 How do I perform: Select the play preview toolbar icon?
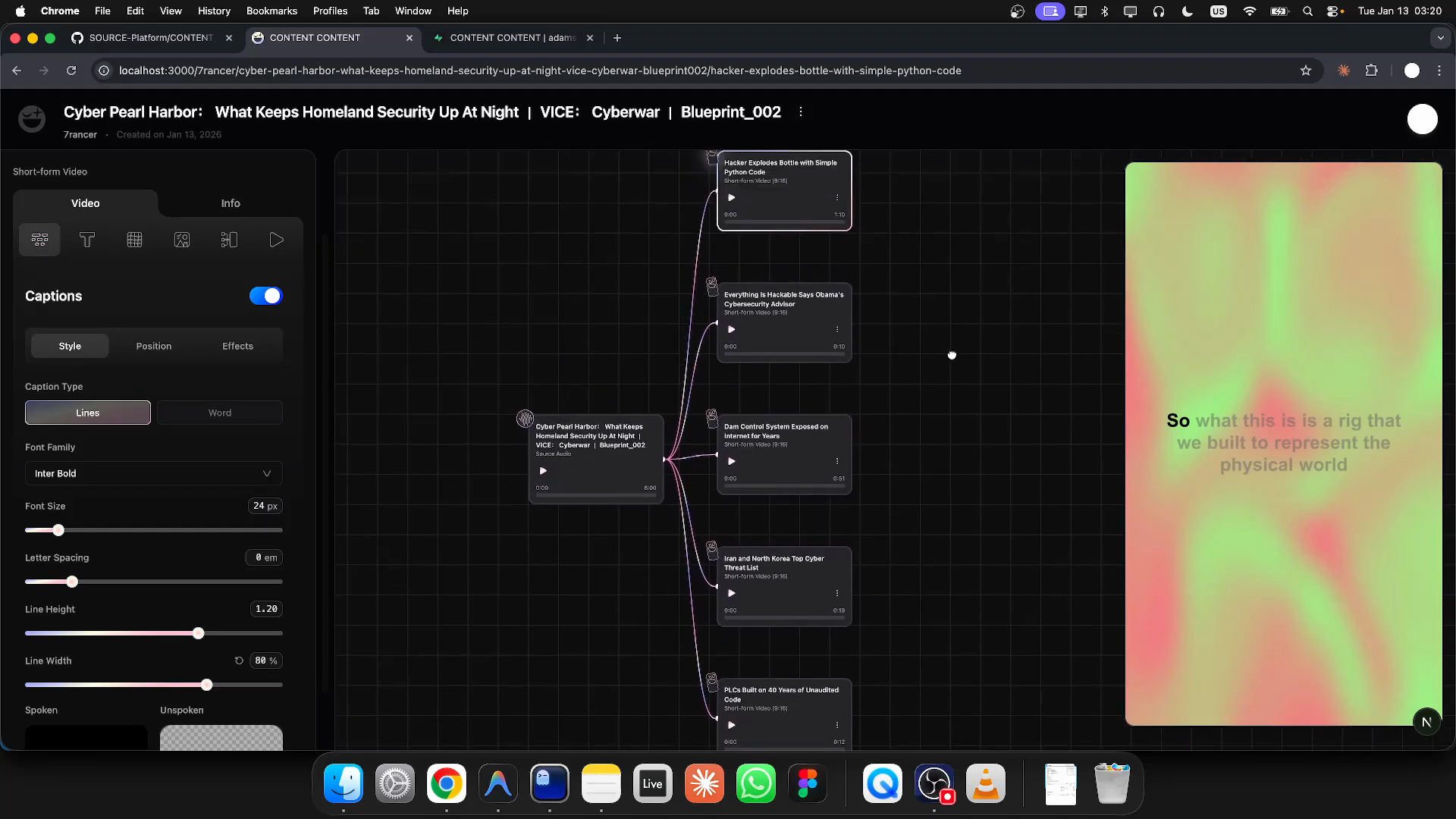(276, 240)
